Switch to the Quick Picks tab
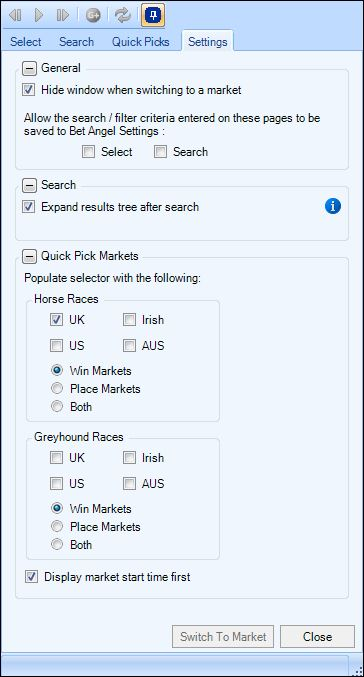Viewport: 364px width, 677px height. [x=141, y=42]
